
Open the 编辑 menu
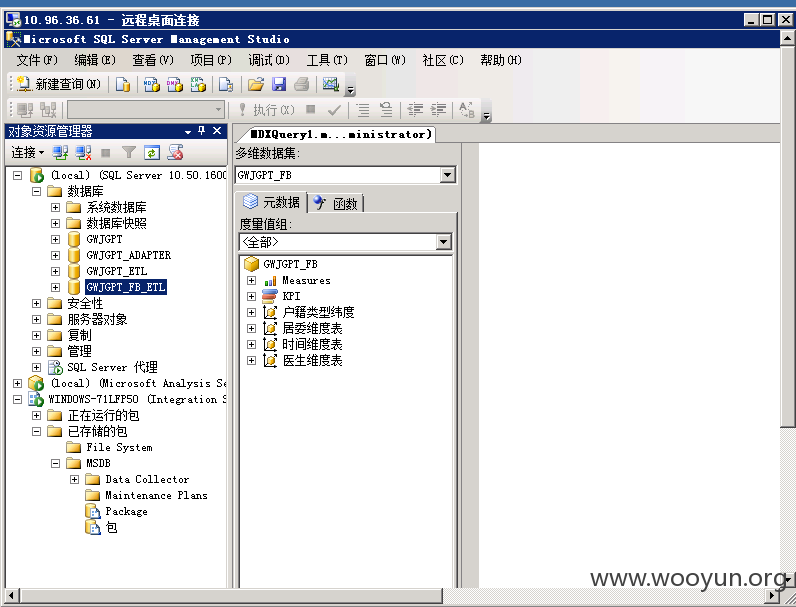94,60
